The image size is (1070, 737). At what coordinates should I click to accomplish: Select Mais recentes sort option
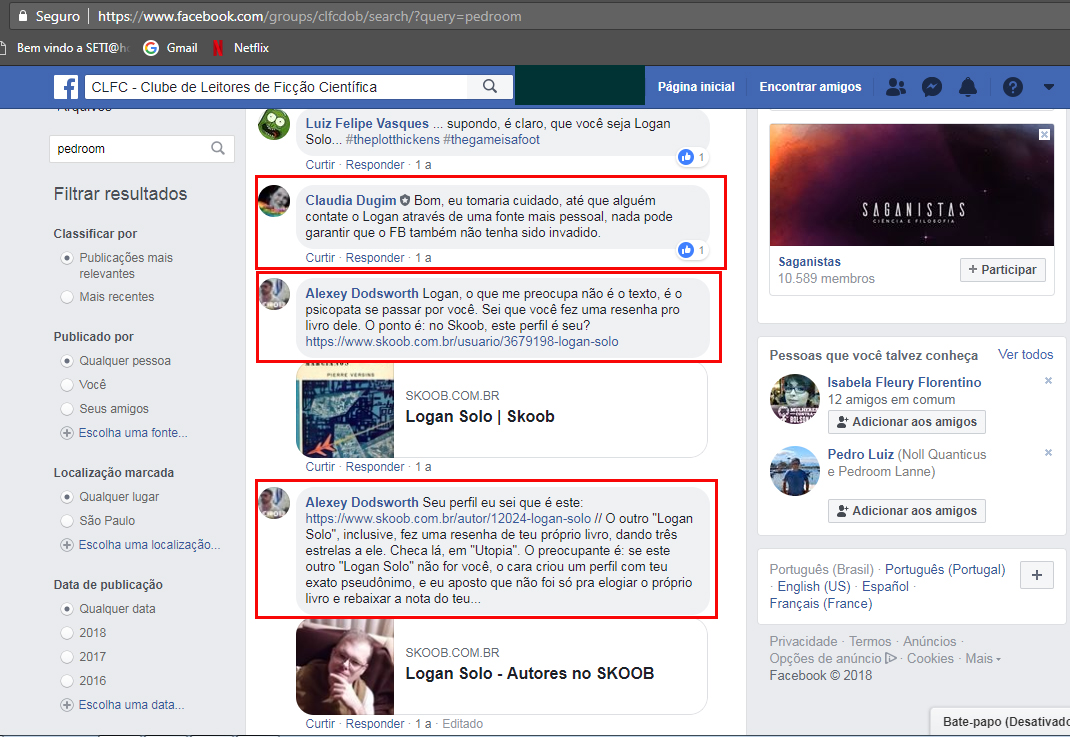tap(66, 297)
